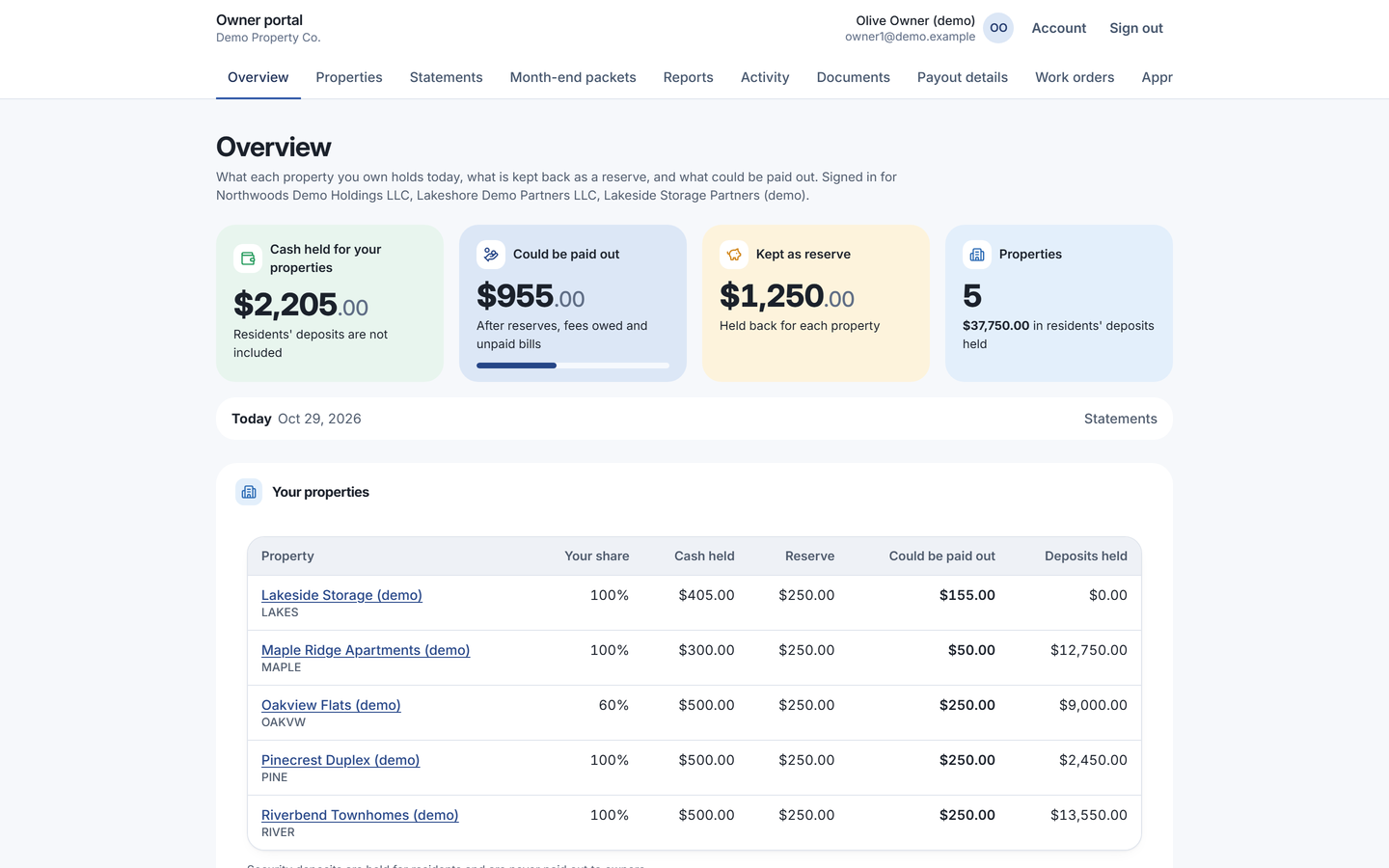Click the piggy bank icon on Kept as reserve card
Screen dimensions: 1389x868
click(x=734, y=255)
